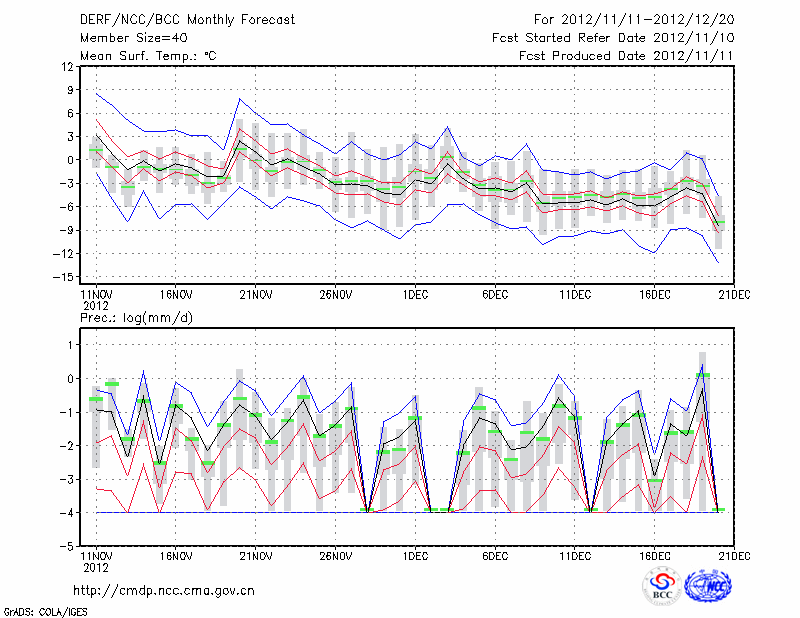Image resolution: width=800 pixels, height=618 pixels.
Task: Click 11NOV 2012 label under temperature chart
Action: click(95, 299)
